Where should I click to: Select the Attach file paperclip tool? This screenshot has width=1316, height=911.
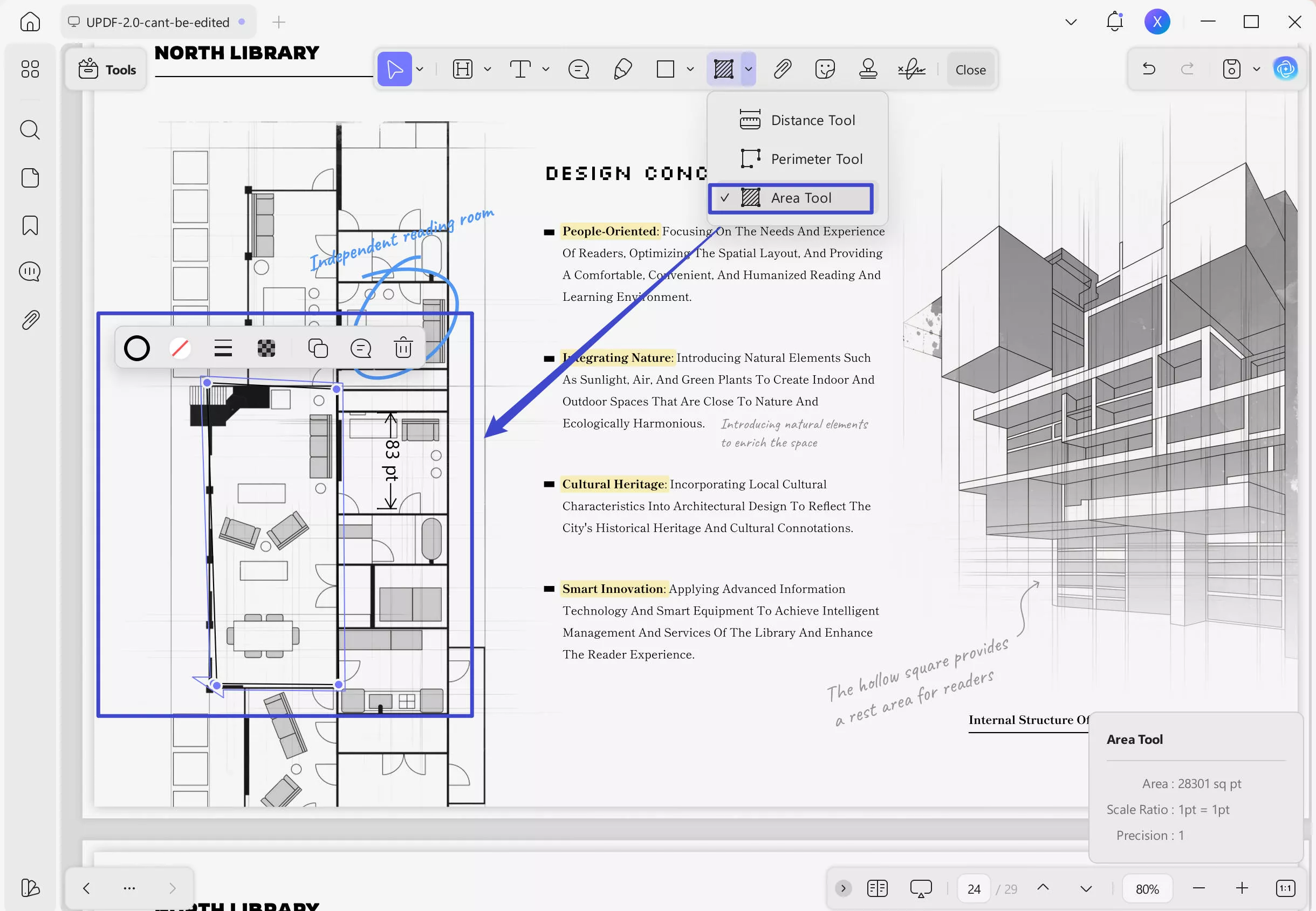pyautogui.click(x=782, y=69)
